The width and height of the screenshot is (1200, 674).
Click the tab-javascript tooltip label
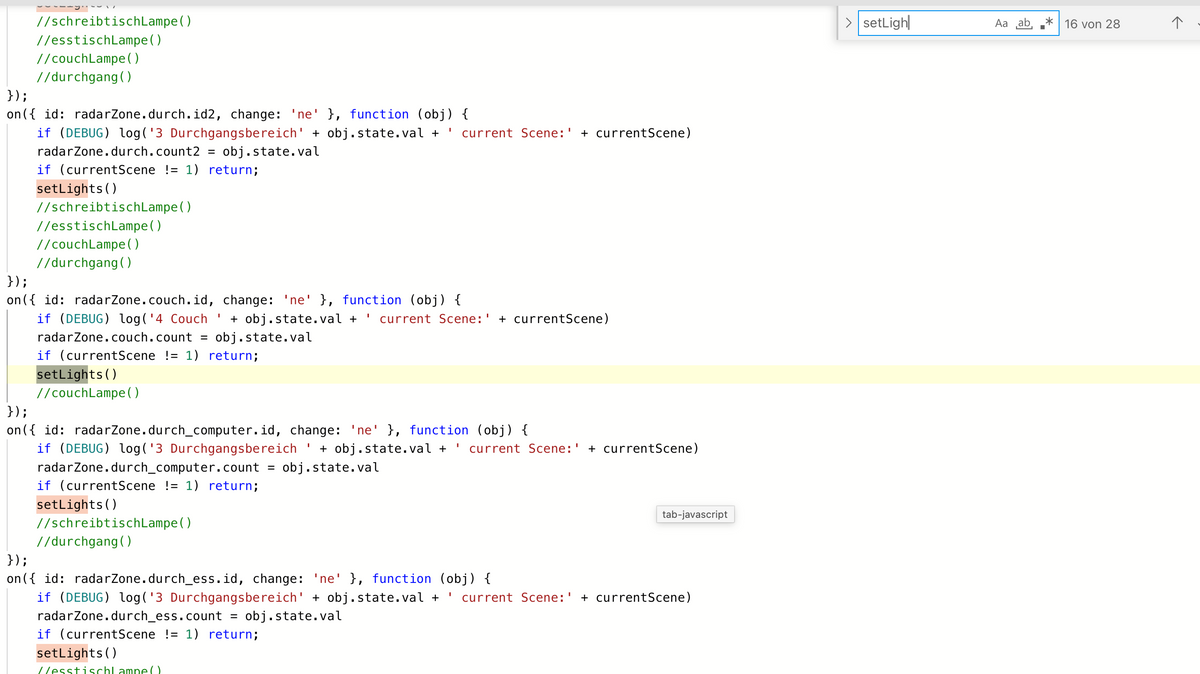[x=695, y=514]
